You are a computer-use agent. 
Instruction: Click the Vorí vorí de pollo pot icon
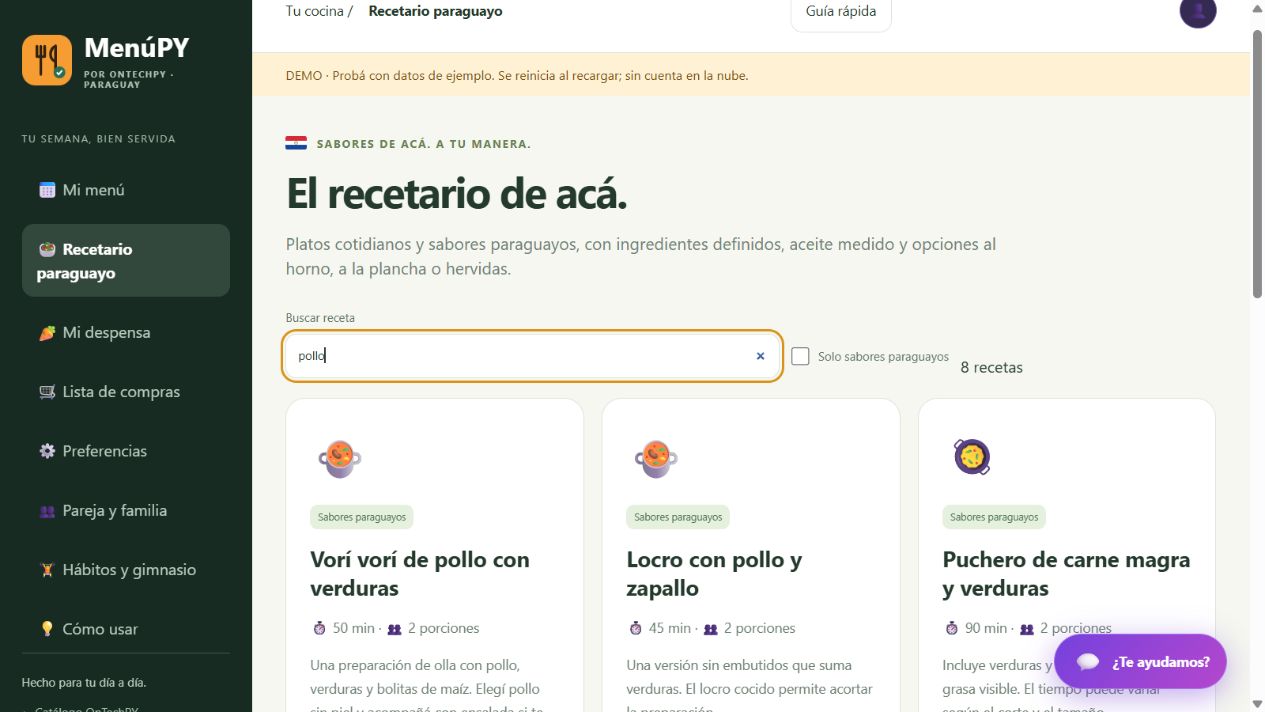tap(340, 458)
